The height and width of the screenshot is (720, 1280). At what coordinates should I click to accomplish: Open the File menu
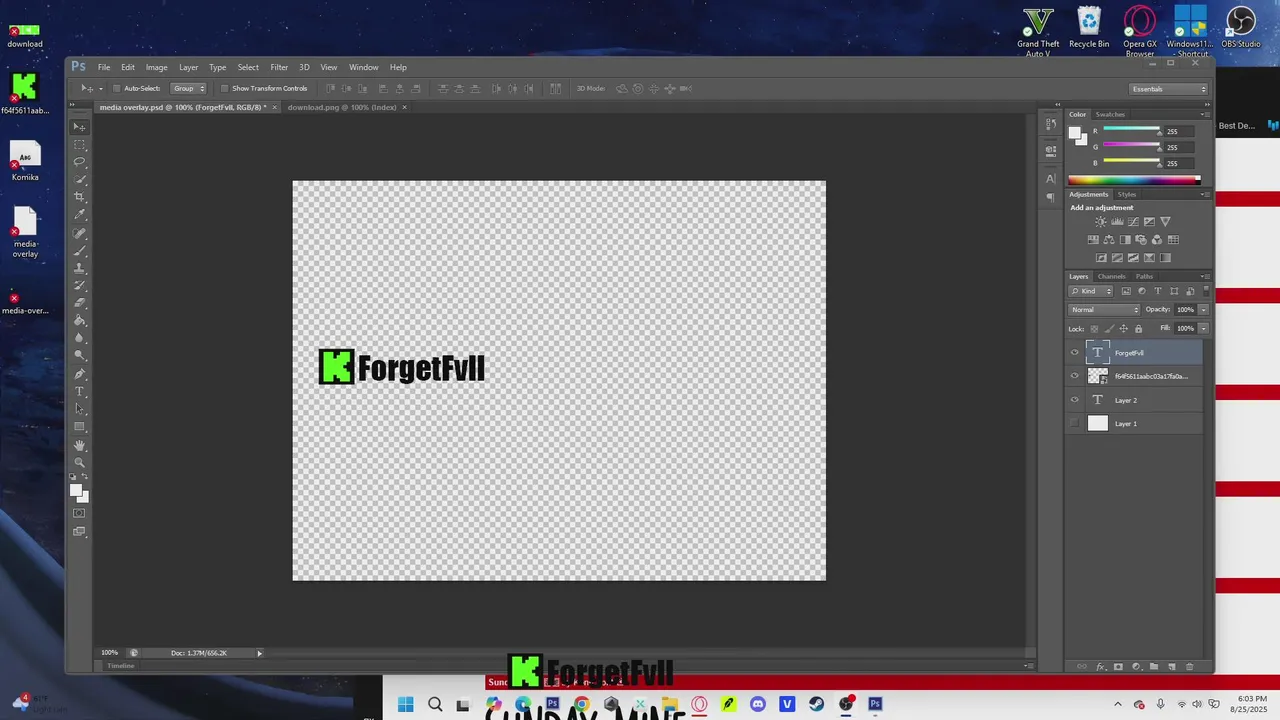point(104,67)
